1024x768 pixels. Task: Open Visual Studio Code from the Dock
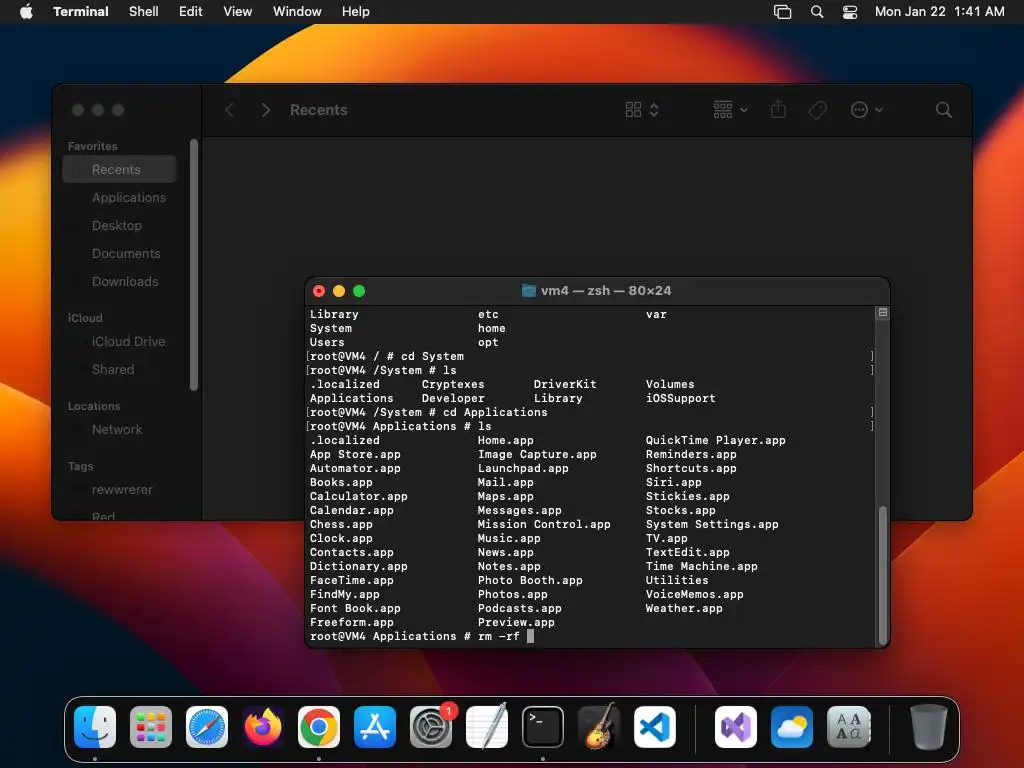(x=655, y=727)
